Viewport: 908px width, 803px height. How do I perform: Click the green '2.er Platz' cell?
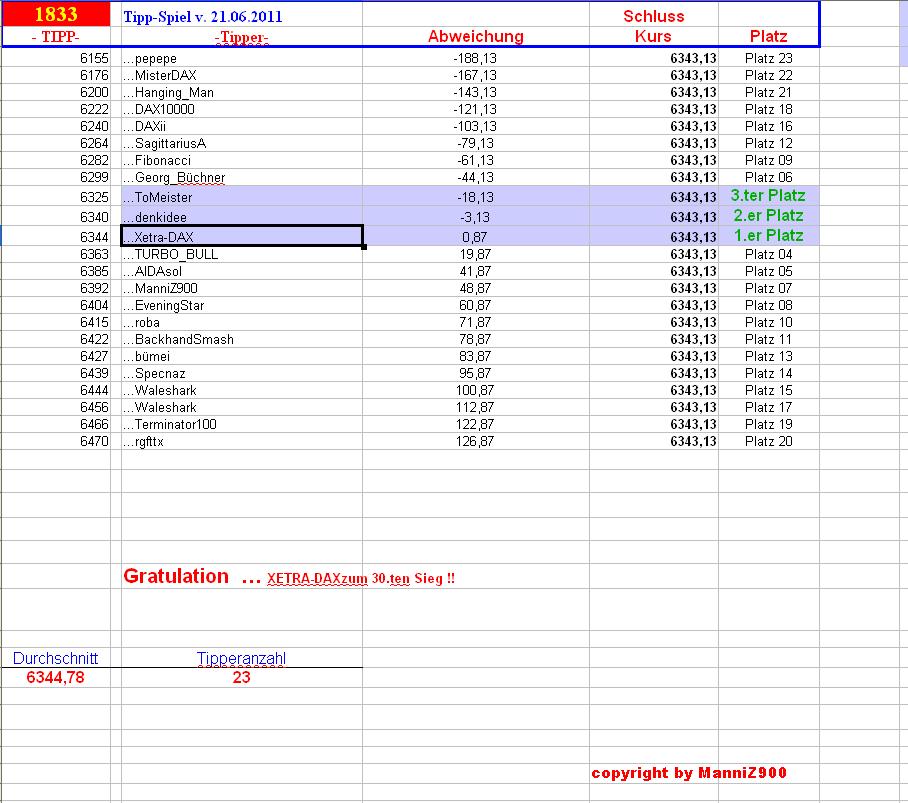point(768,216)
